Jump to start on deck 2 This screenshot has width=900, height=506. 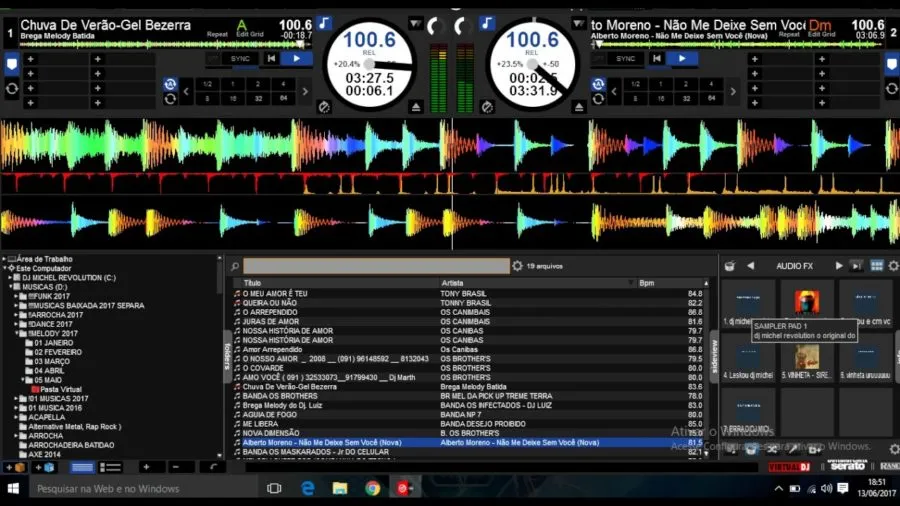[657, 59]
